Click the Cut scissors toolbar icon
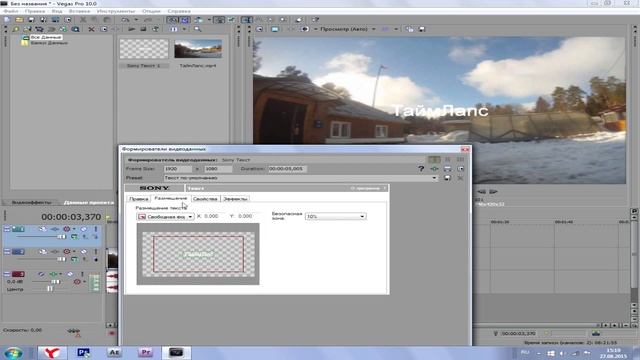Viewport: 640px width, 360px height. coord(83,20)
